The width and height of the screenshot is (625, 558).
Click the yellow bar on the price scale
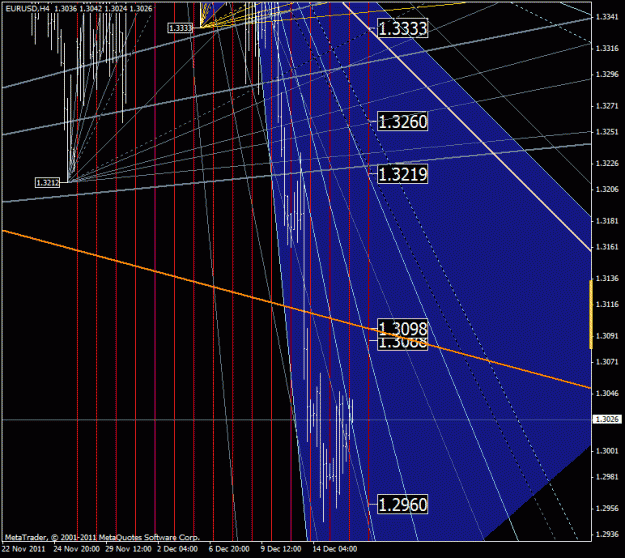(591, 314)
